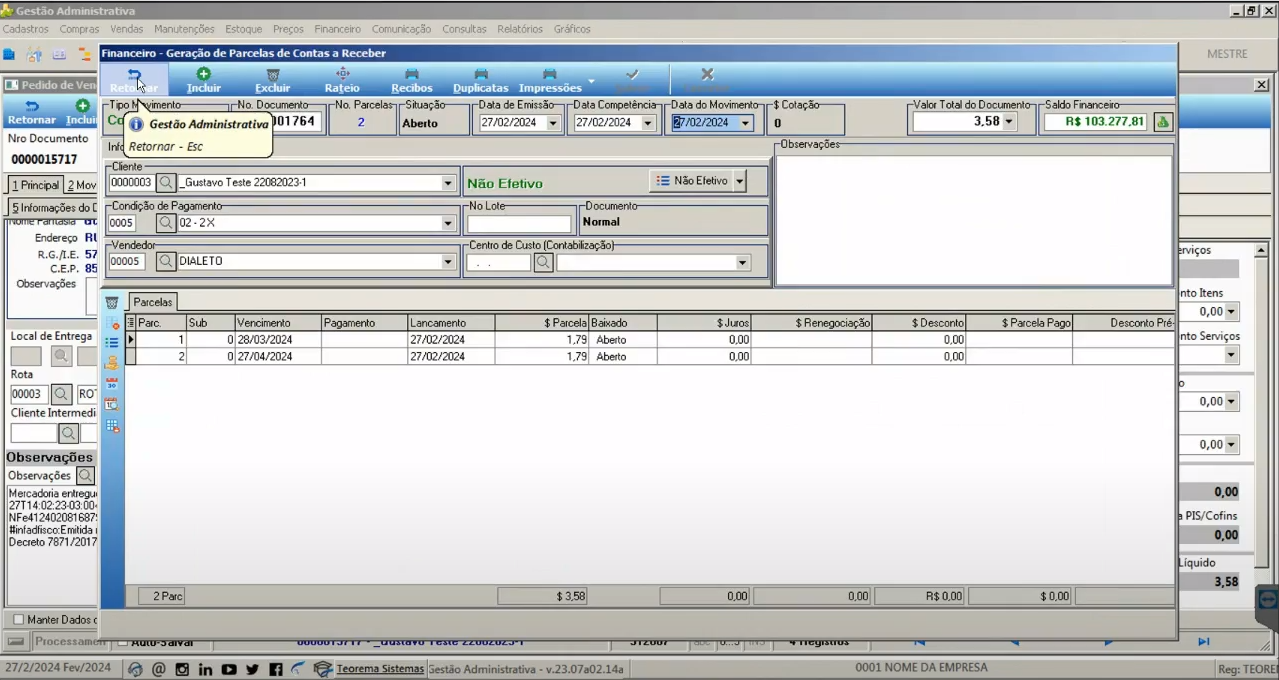This screenshot has height=680, width=1279.
Task: Open the Não Efetivo dropdown button
Action: pyautogui.click(x=740, y=181)
